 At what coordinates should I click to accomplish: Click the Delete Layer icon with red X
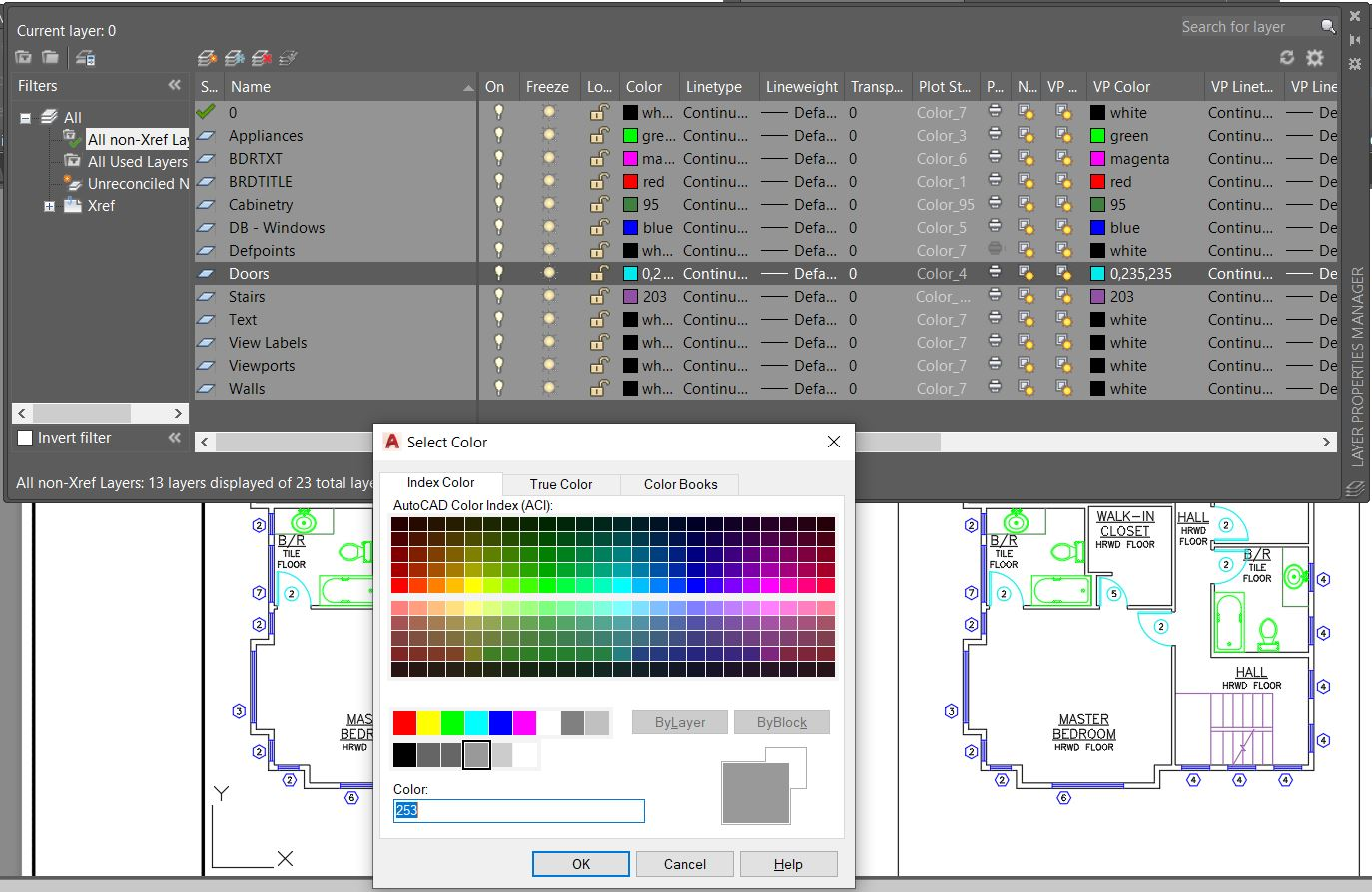pyautogui.click(x=262, y=58)
